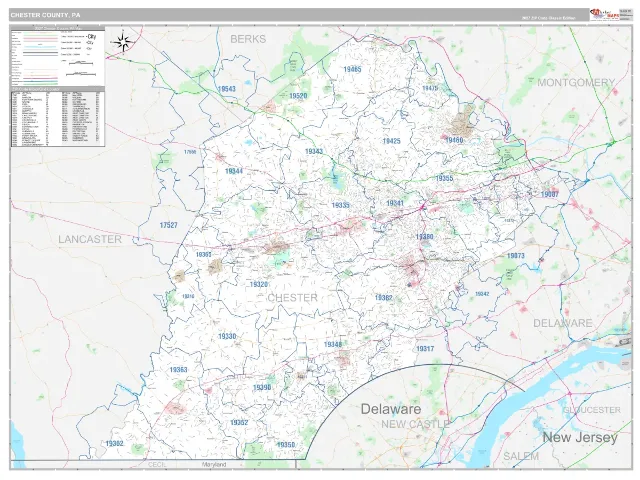Select ZIP code 19342 label
Image resolution: width=640 pixels, height=480 pixels.
tap(482, 294)
